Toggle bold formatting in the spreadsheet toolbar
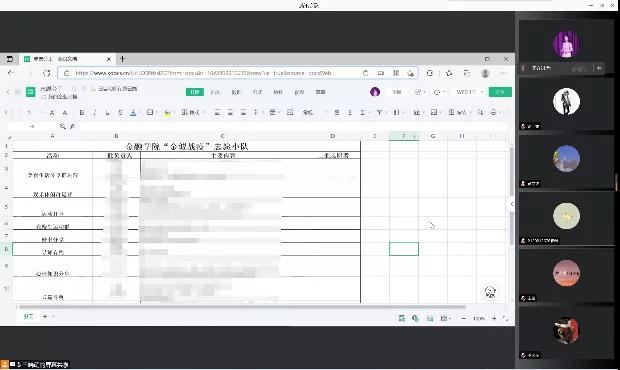Image resolution: width=620 pixels, height=370 pixels. [81, 113]
